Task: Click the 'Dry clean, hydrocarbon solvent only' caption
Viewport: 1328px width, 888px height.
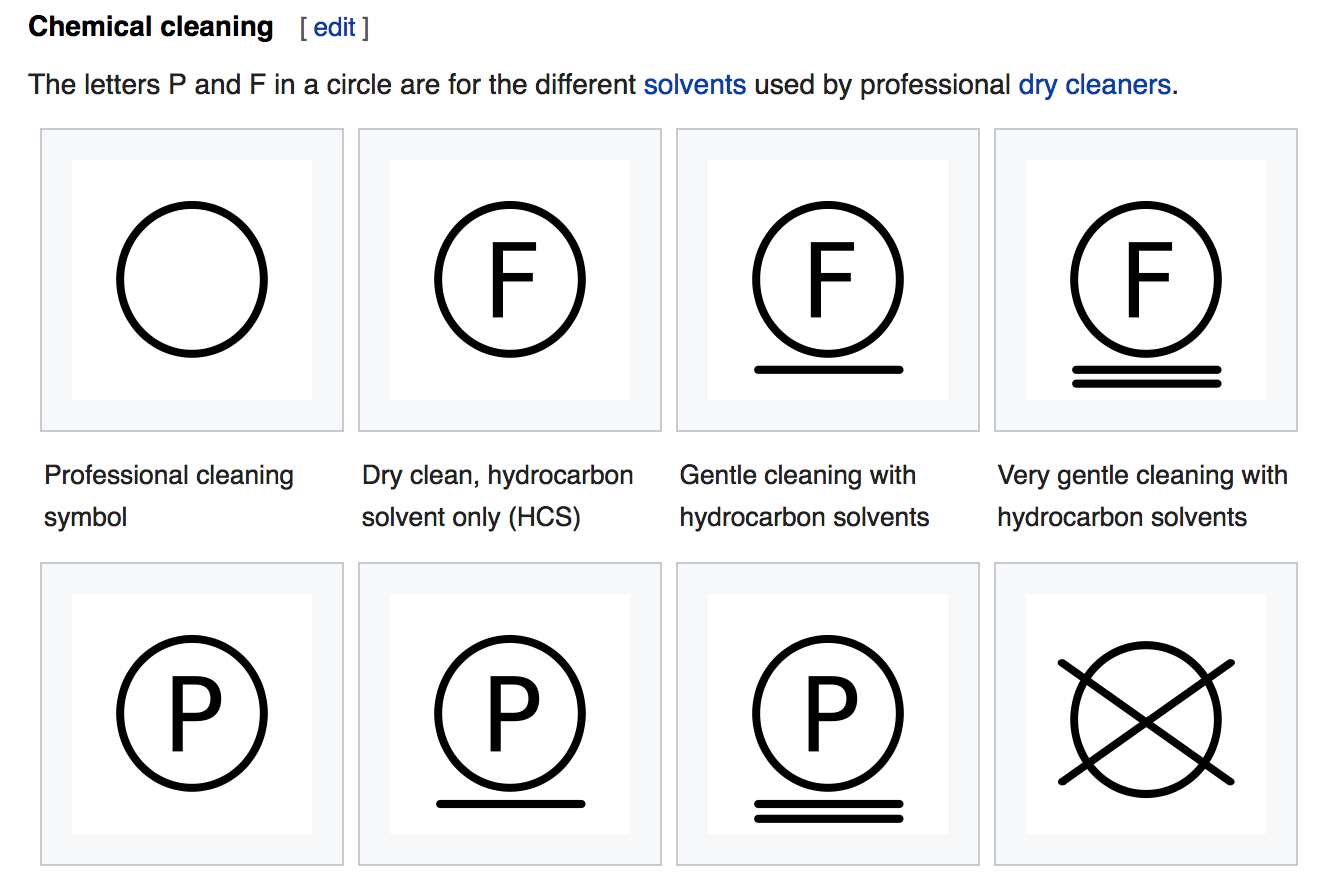Action: pyautogui.click(x=497, y=495)
